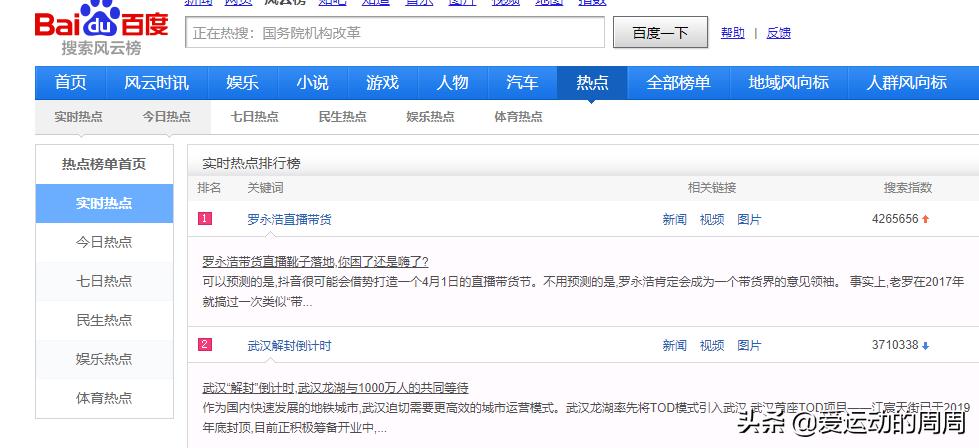Open 新闻 link for 罗永浩直播带货
Image resolution: width=979 pixels, height=448 pixels.
(x=674, y=220)
